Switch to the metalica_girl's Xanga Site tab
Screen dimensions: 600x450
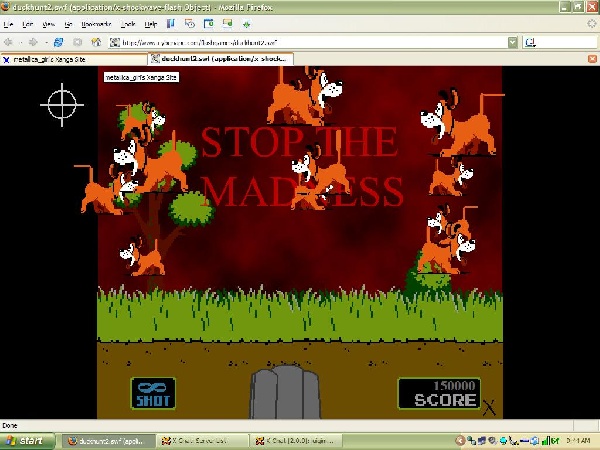click(x=73, y=59)
